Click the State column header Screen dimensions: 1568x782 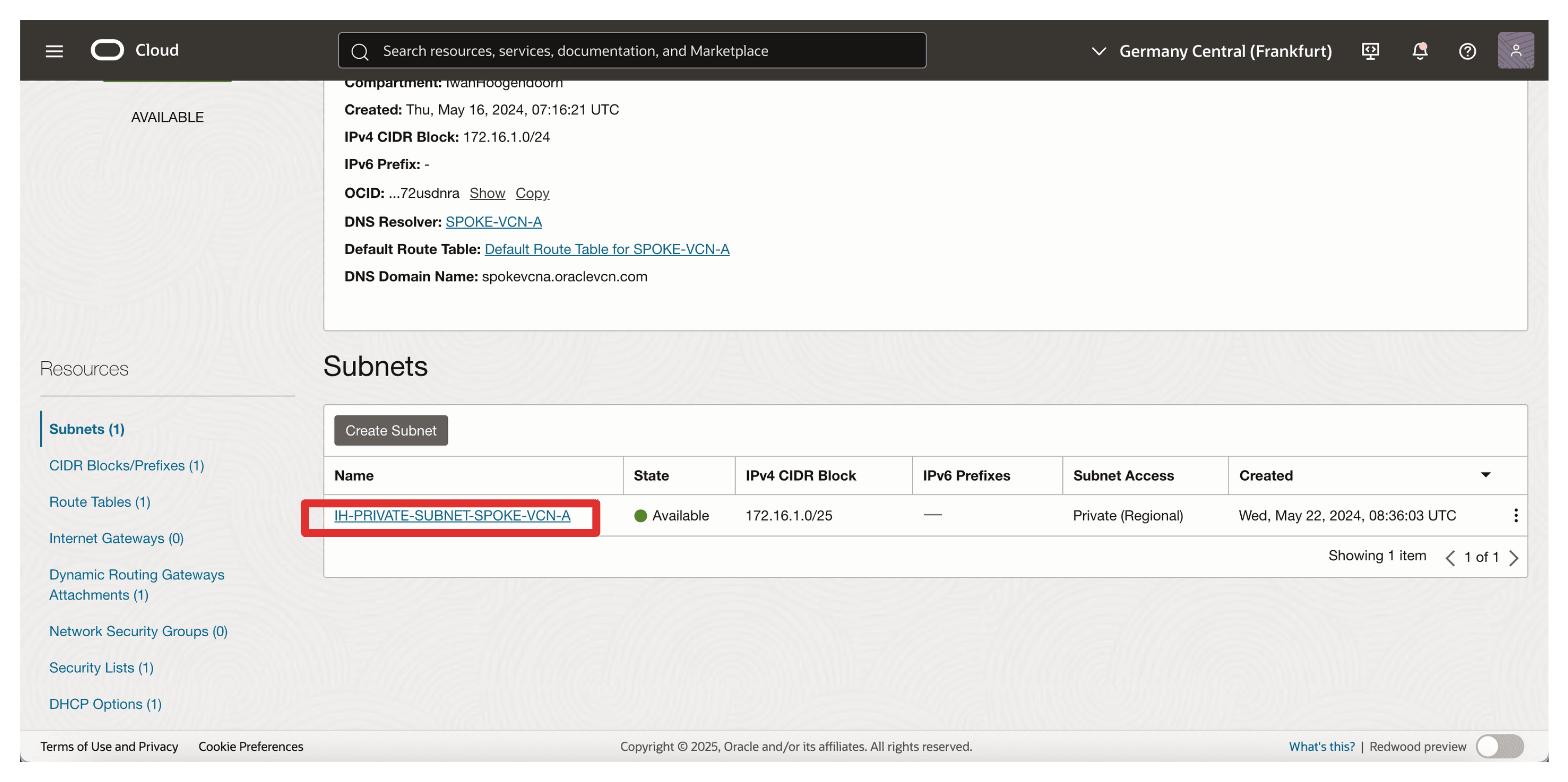tap(652, 476)
